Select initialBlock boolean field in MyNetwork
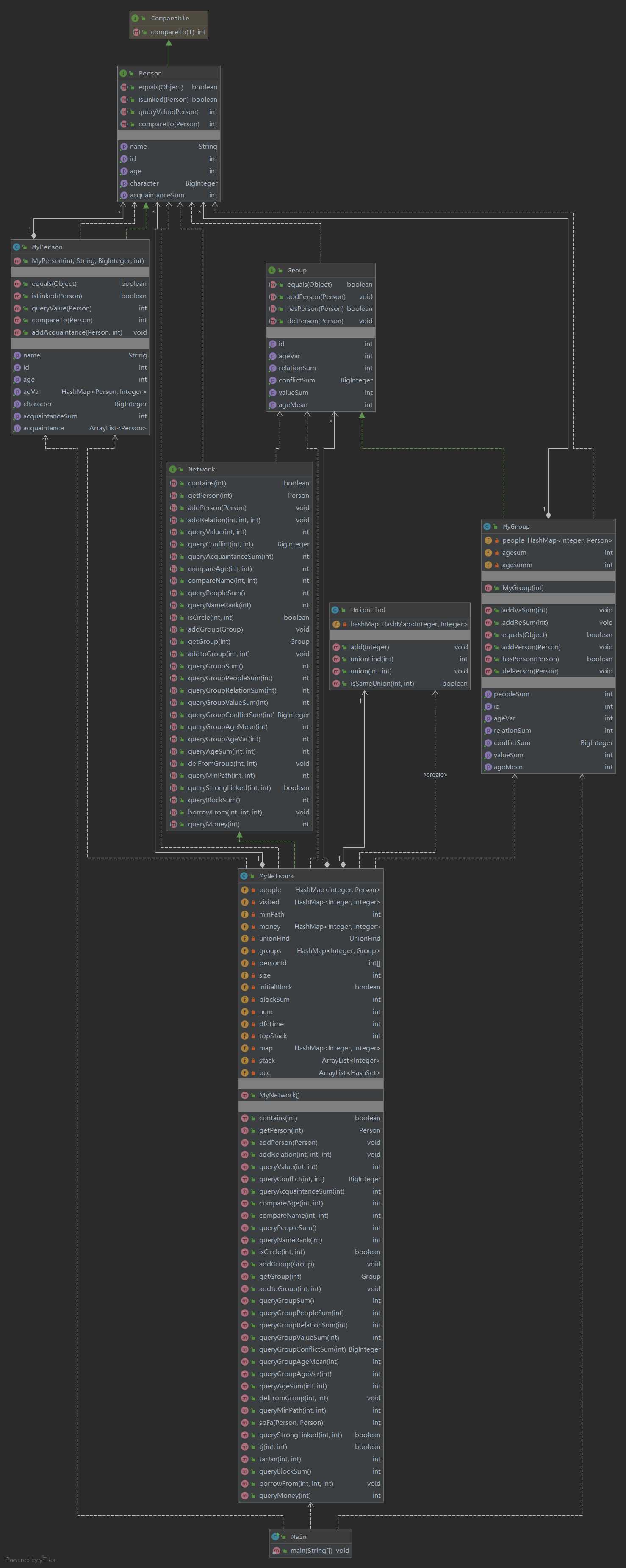The width and height of the screenshot is (626, 1568). (310, 987)
